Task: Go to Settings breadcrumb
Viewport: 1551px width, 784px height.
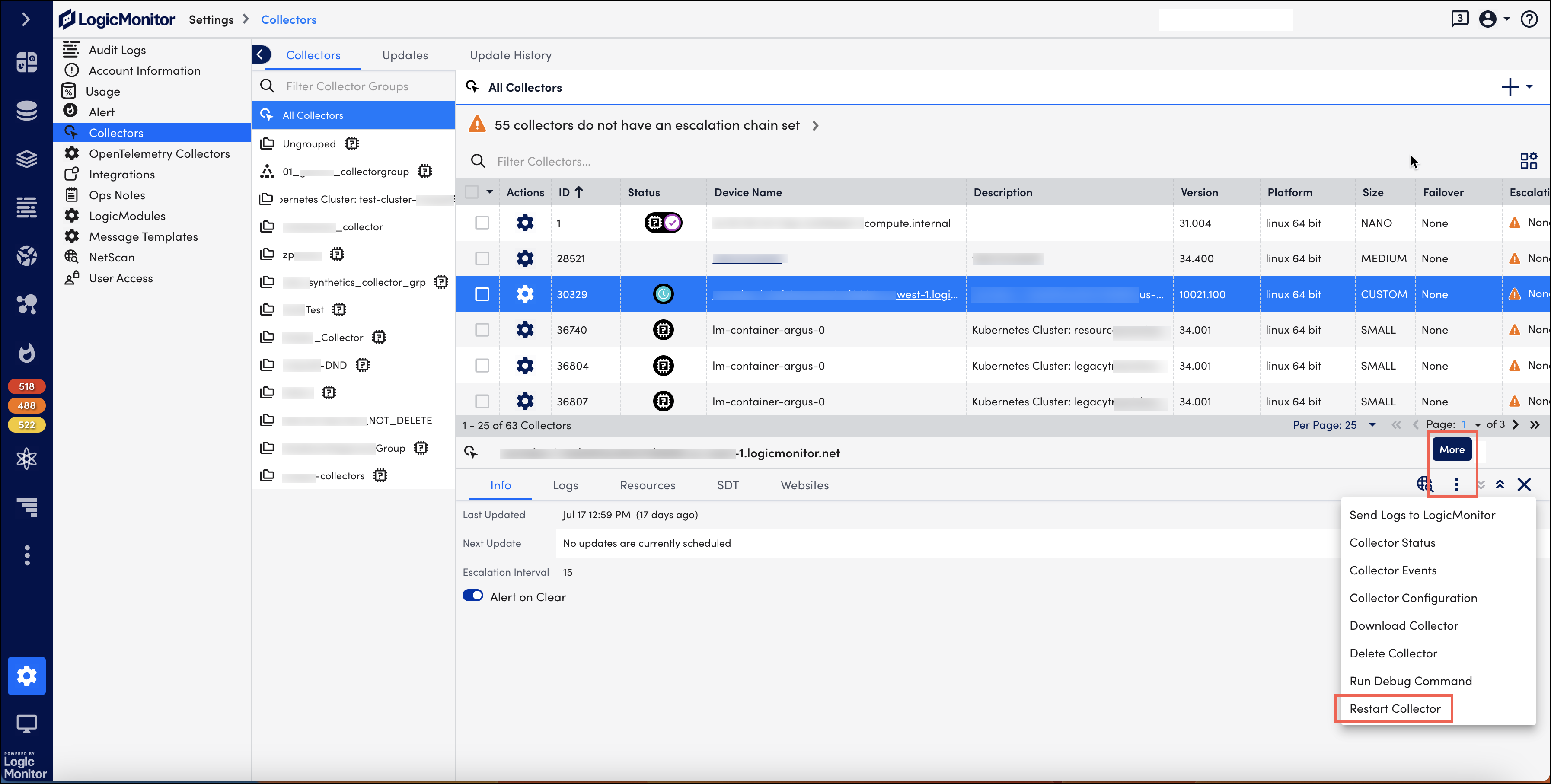Action: 211,20
